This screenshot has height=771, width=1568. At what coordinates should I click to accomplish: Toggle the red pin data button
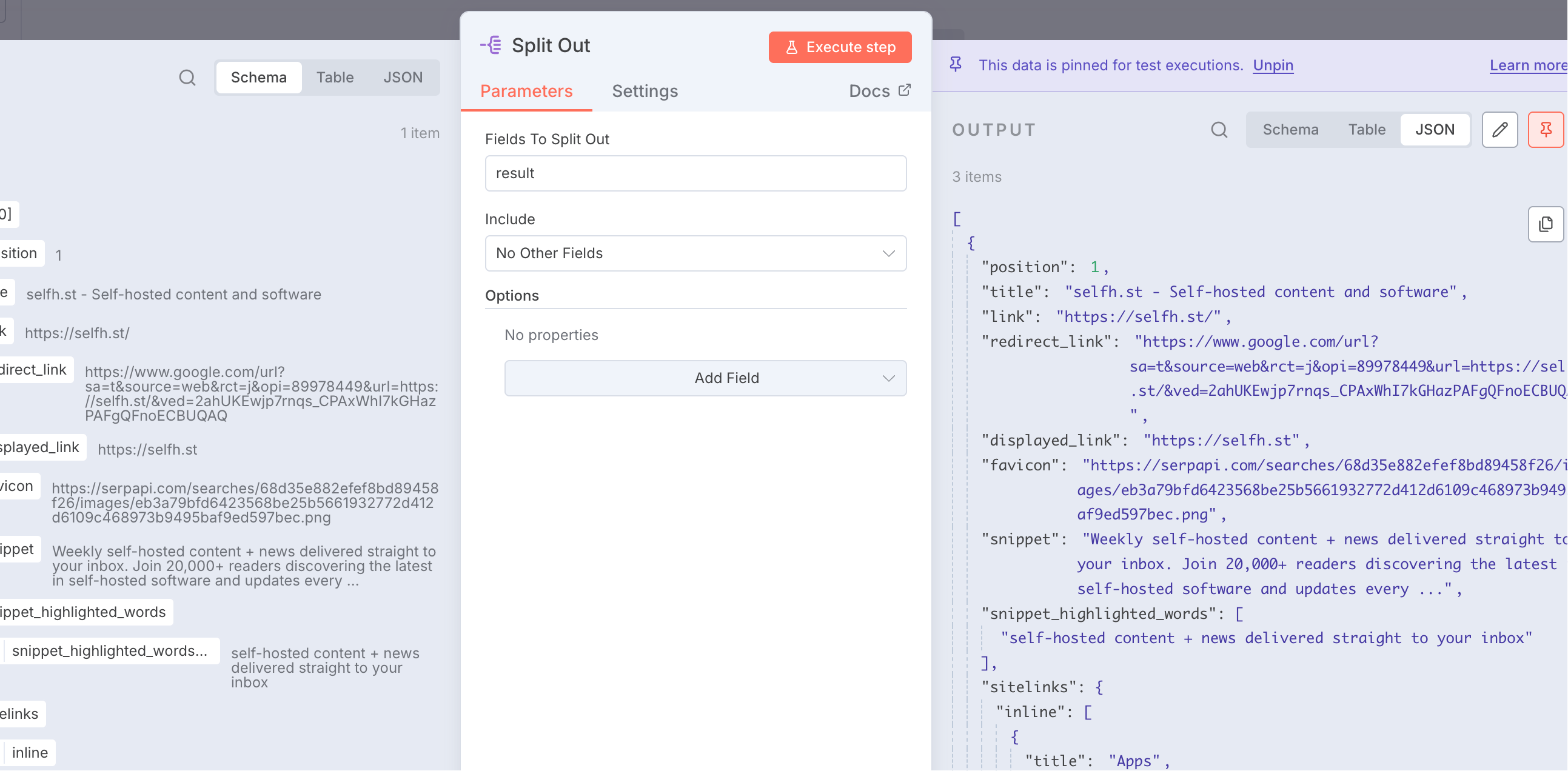1546,130
